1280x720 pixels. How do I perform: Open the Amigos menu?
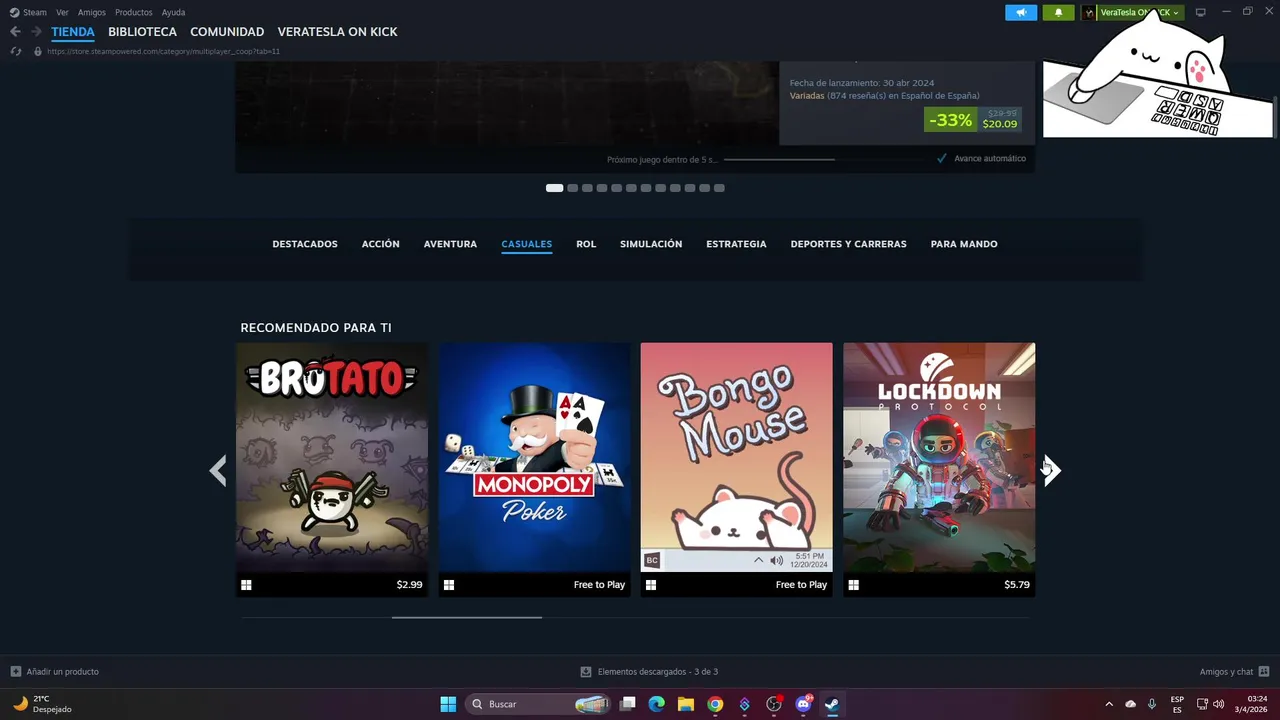click(x=92, y=12)
